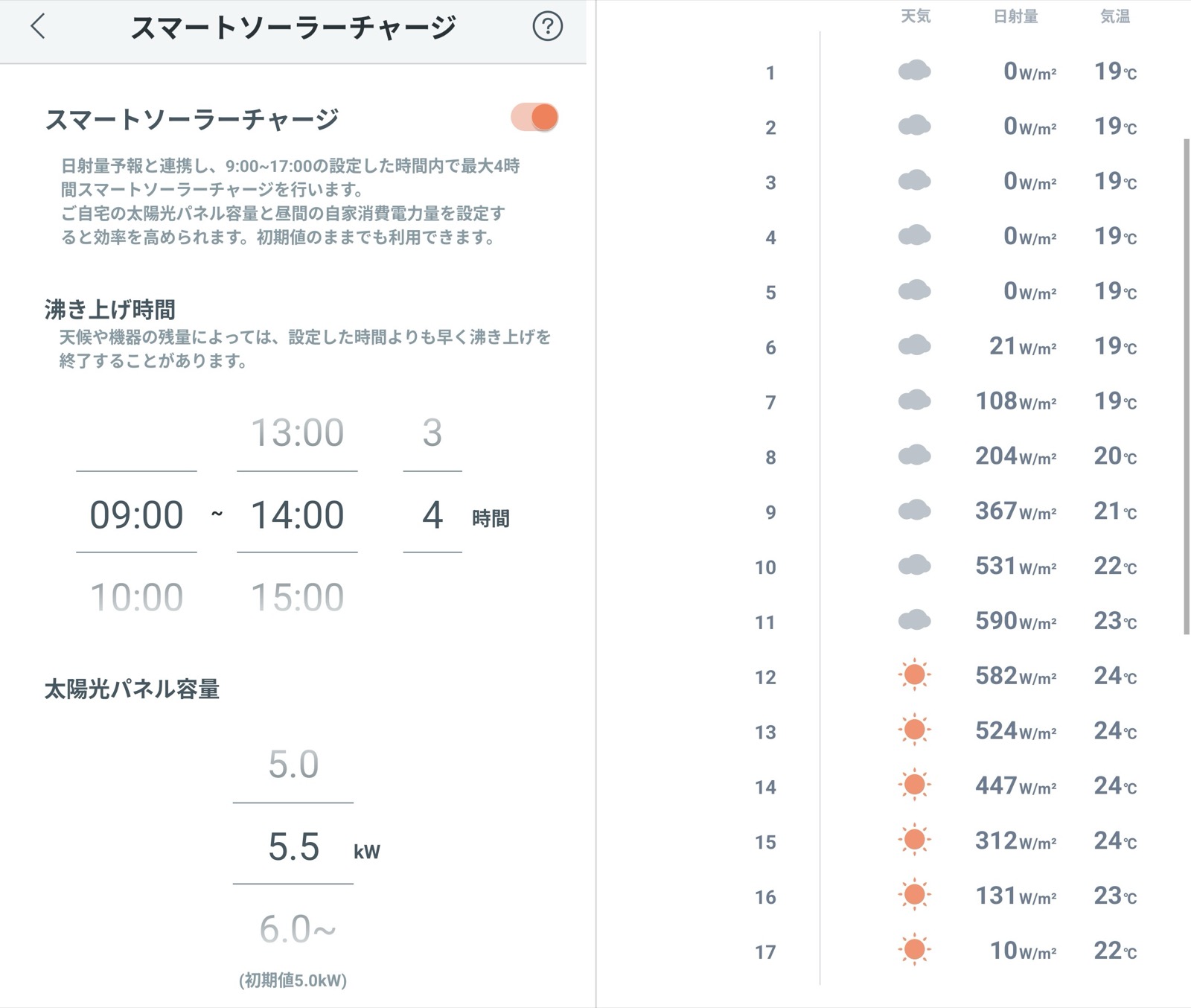Click the (初期値5.0kW) note
The width and height of the screenshot is (1191, 1008).
pos(293,980)
